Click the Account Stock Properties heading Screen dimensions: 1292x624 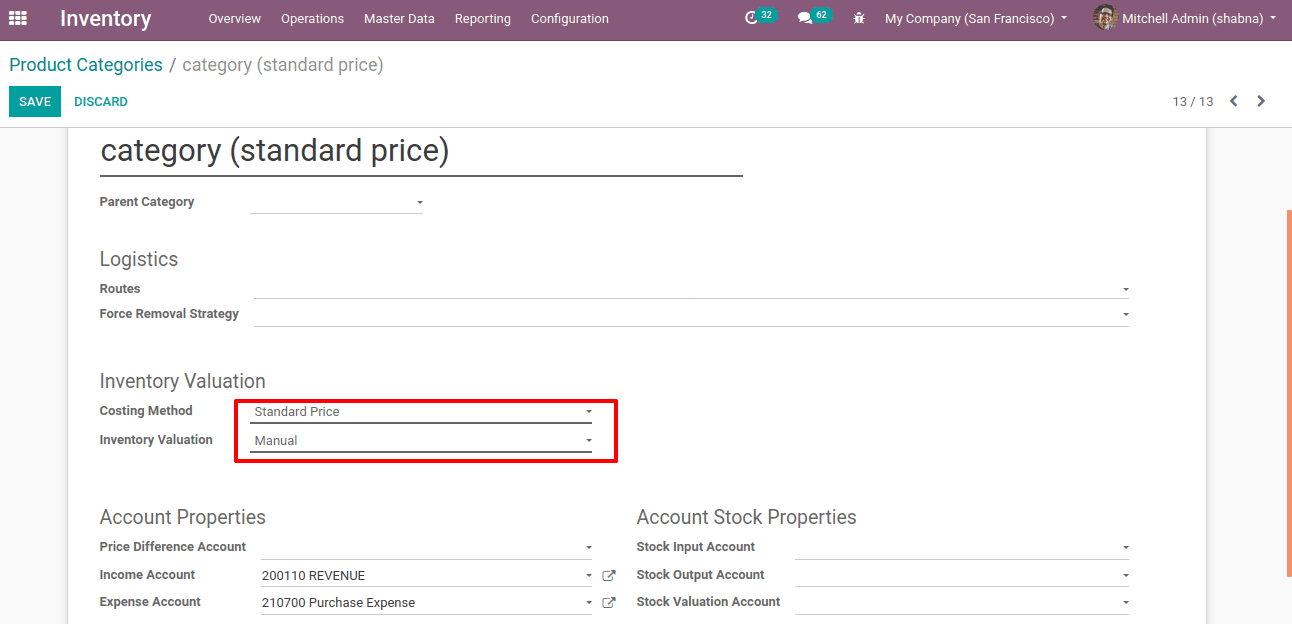coord(746,517)
